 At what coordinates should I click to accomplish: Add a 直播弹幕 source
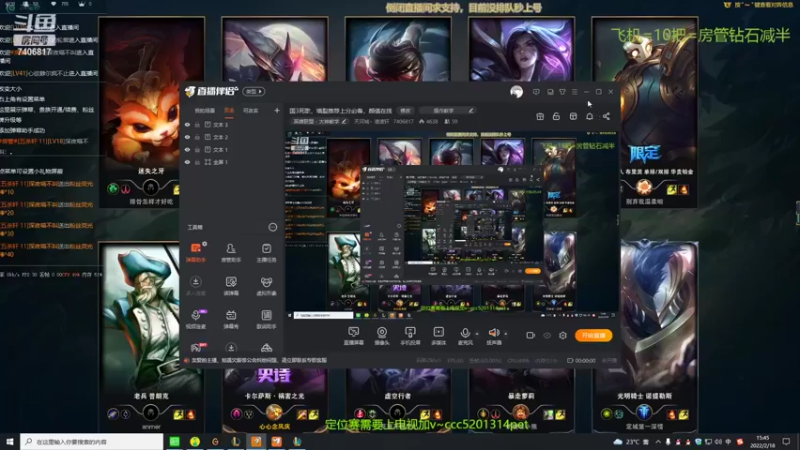354,336
